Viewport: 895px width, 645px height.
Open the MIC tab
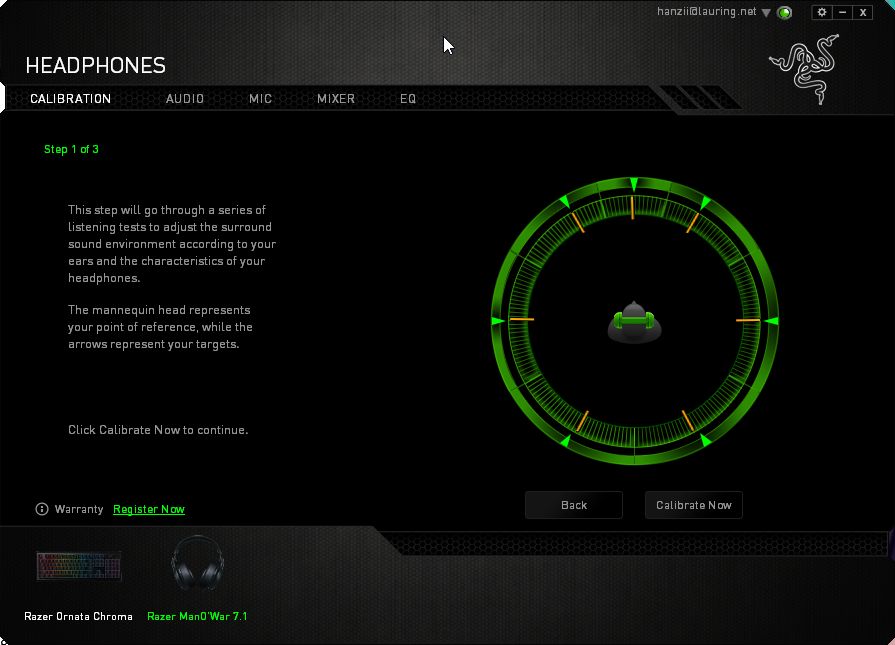point(261,99)
